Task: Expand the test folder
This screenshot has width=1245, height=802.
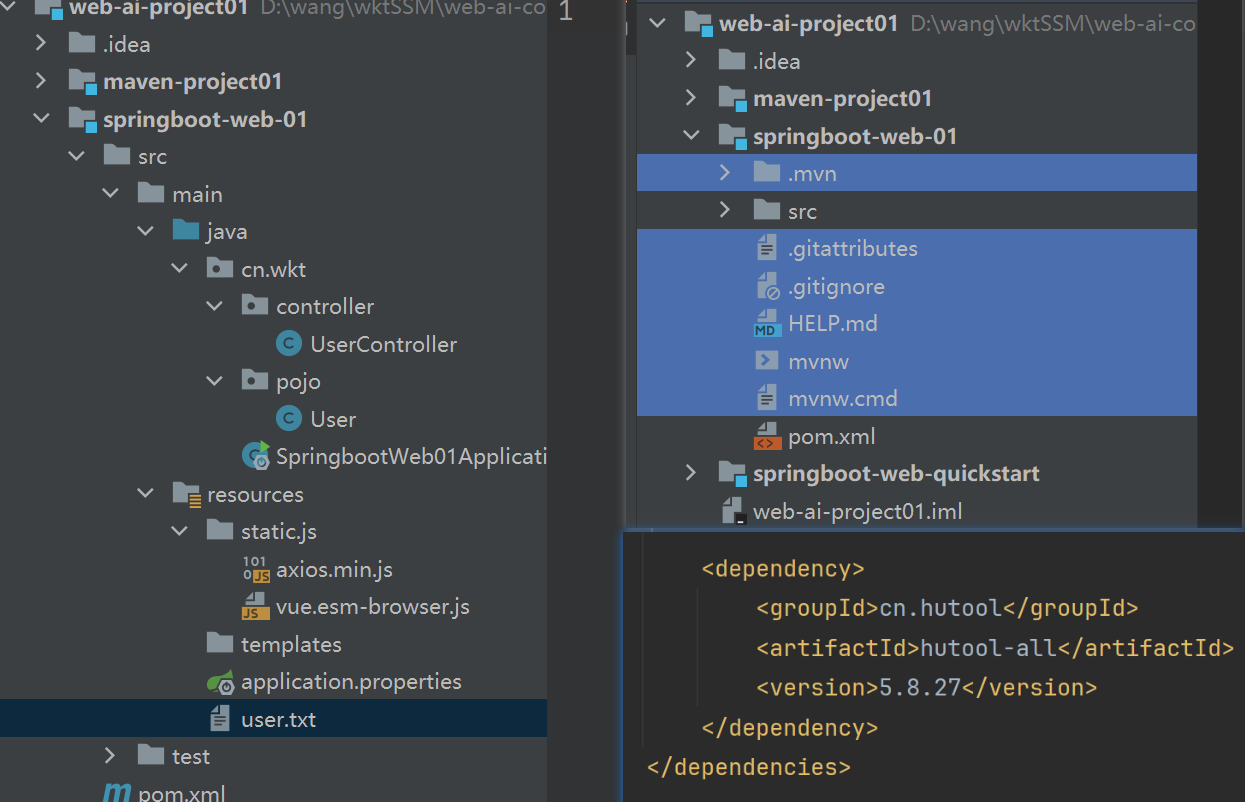Action: point(111,756)
